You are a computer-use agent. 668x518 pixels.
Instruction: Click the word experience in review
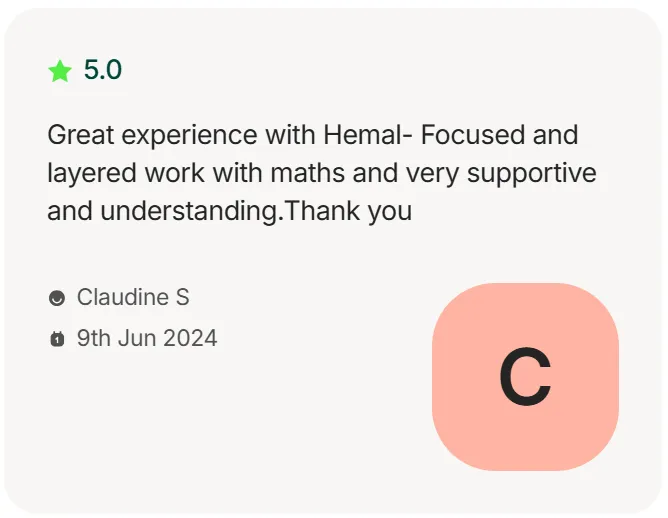click(x=190, y=136)
